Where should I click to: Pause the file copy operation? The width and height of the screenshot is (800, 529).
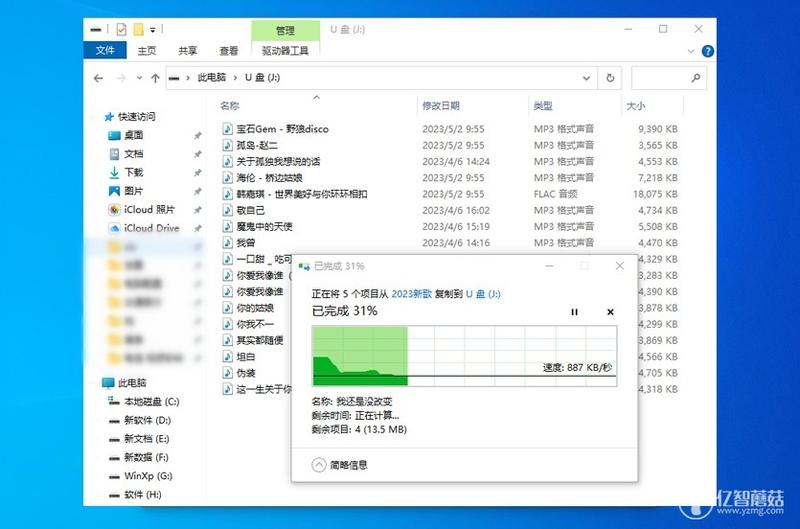click(x=574, y=312)
